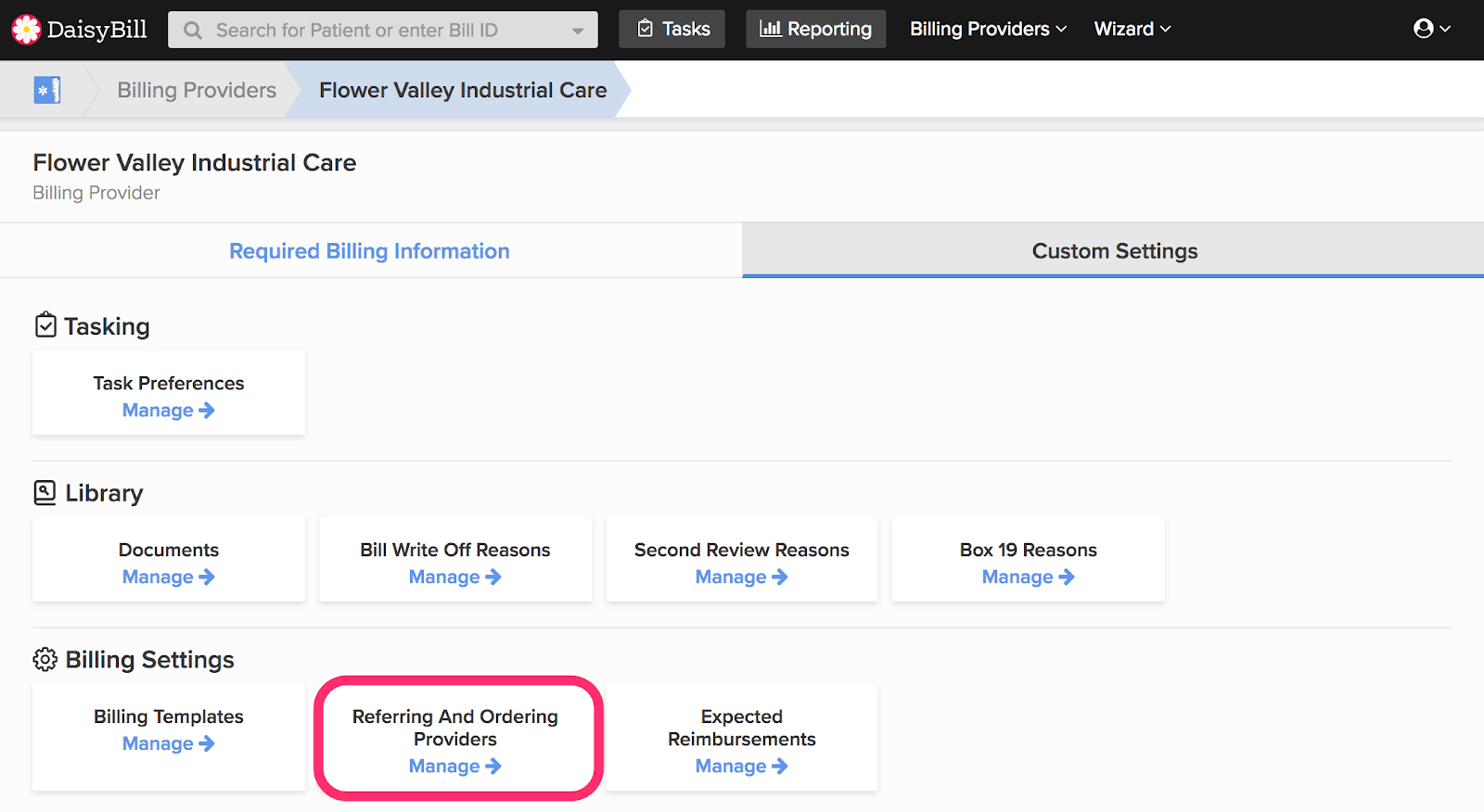The width and height of the screenshot is (1484, 812).
Task: Click the Tasking clipboard icon
Action: point(45,325)
